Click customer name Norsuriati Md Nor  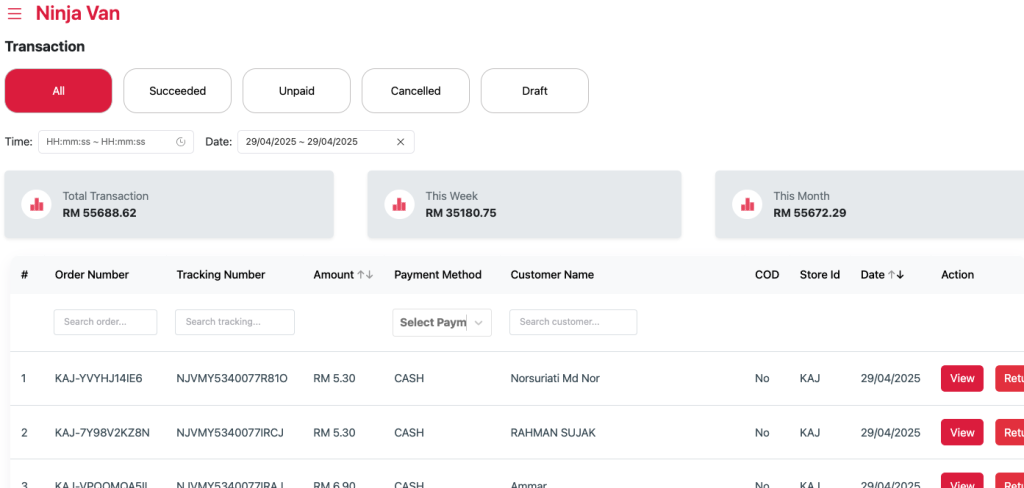[555, 378]
